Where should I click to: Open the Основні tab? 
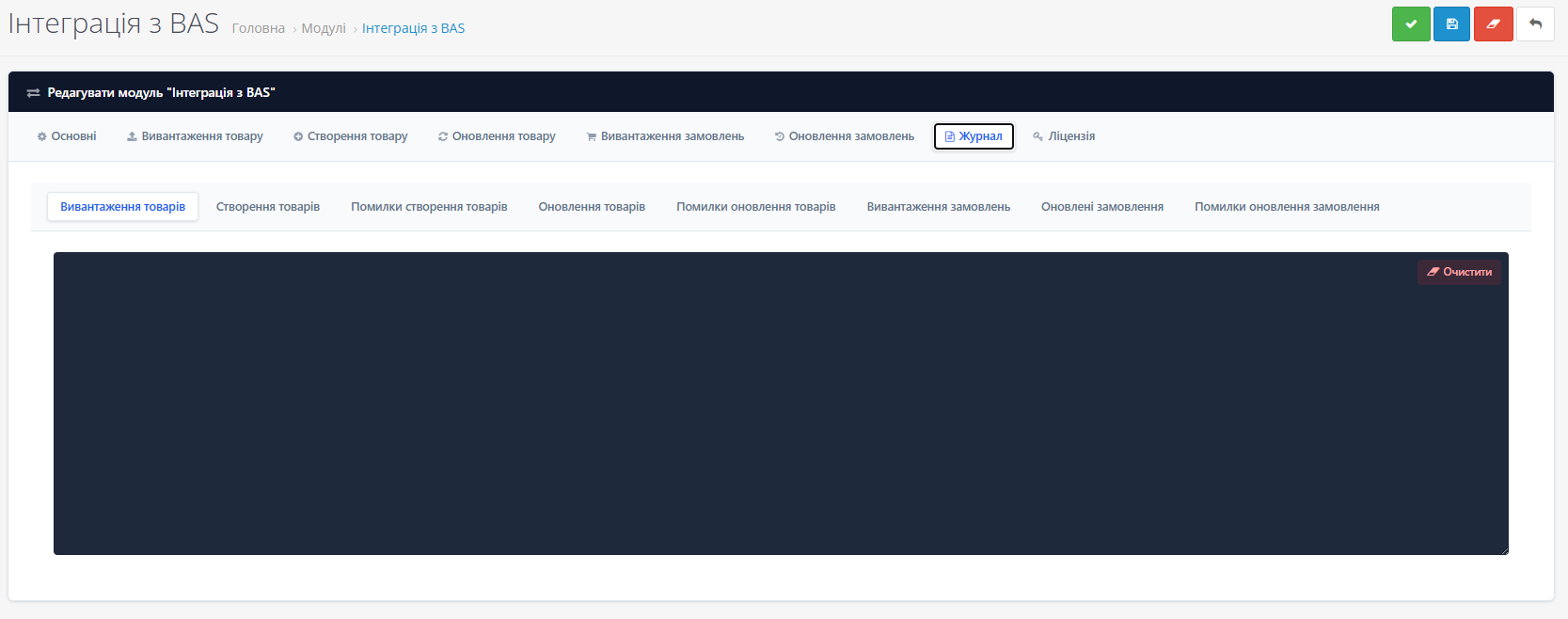pyautogui.click(x=67, y=136)
